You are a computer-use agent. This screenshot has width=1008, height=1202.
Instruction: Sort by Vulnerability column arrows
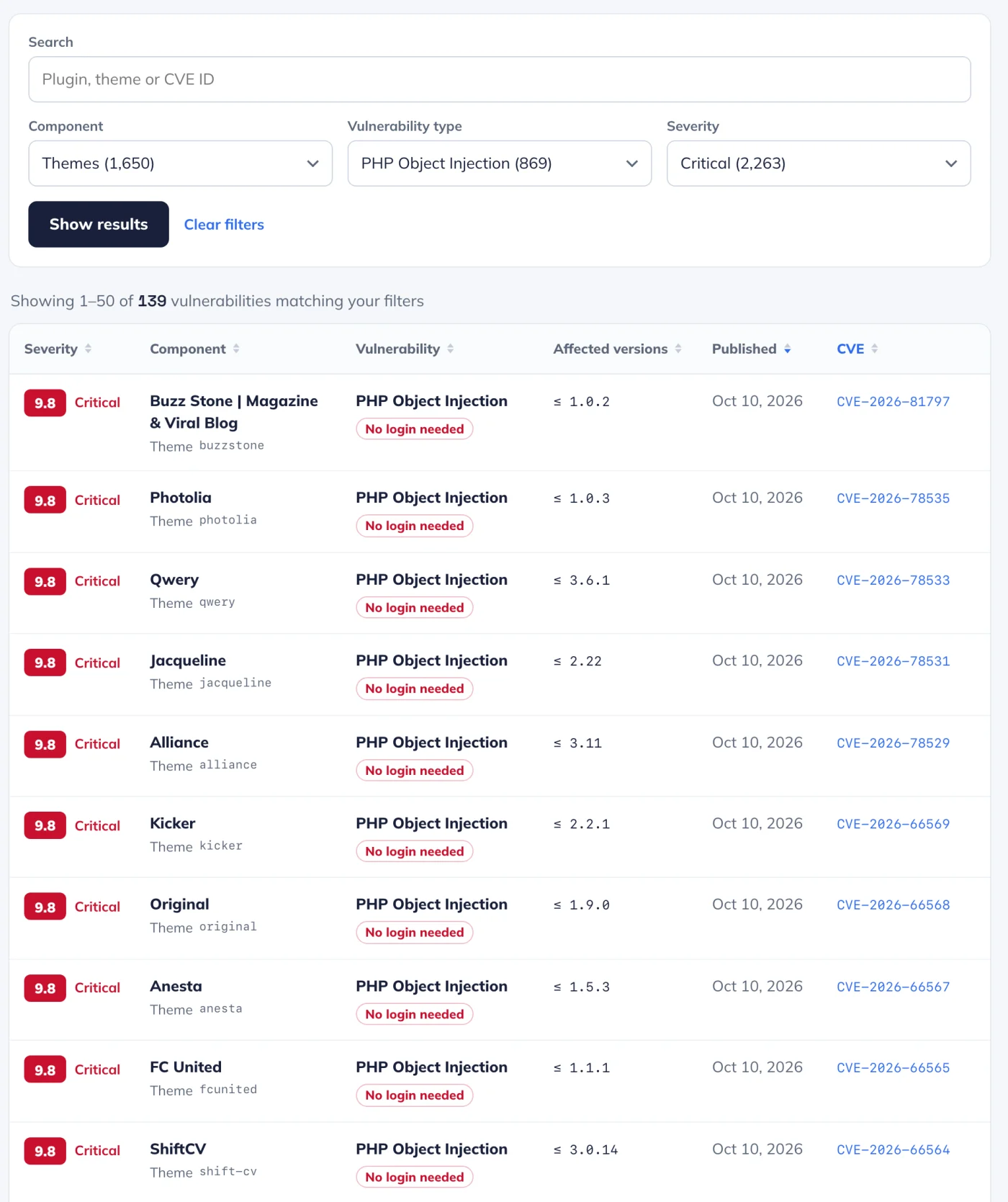tap(450, 349)
